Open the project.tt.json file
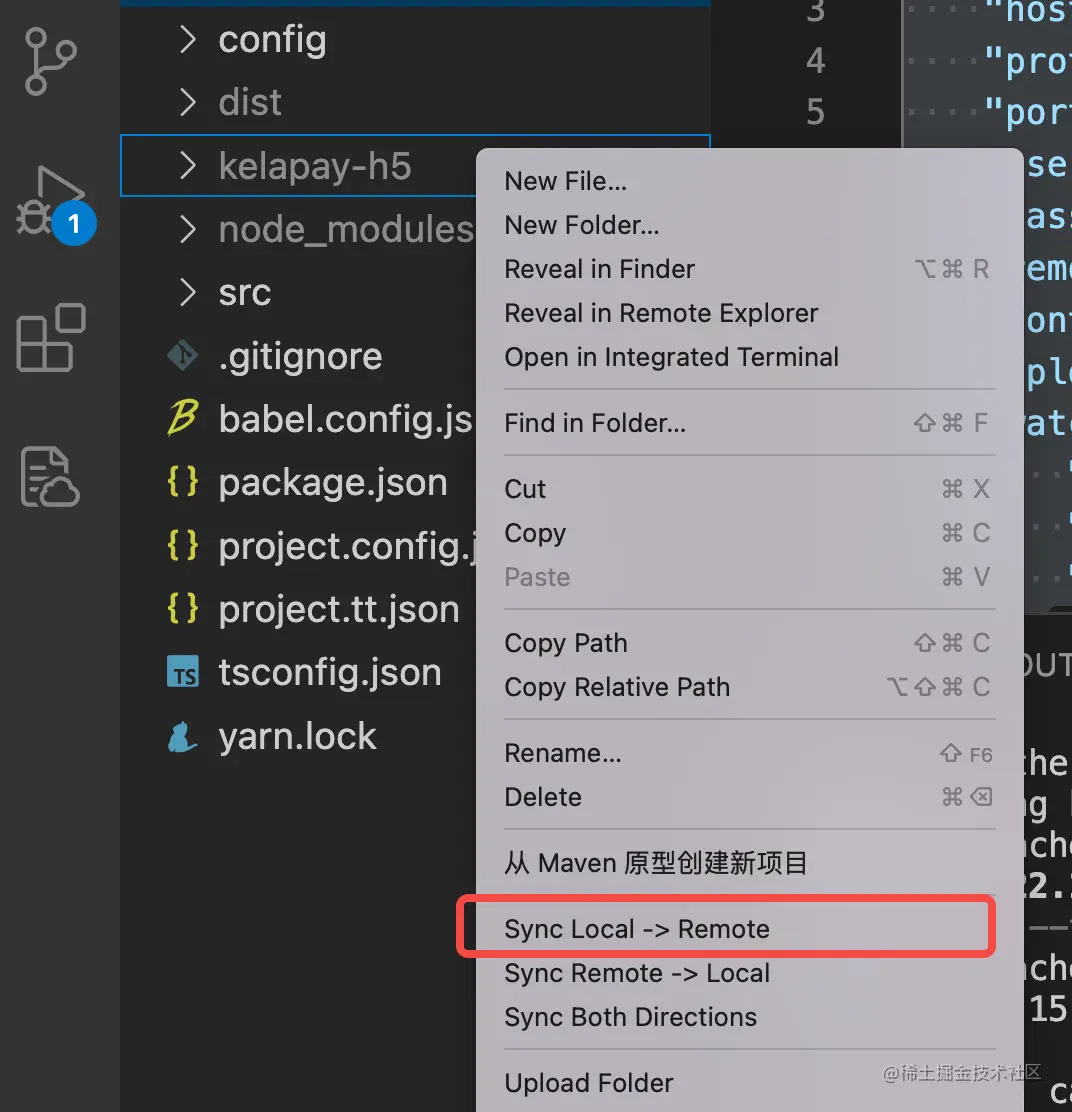Image resolution: width=1072 pixels, height=1112 pixels. tap(339, 610)
